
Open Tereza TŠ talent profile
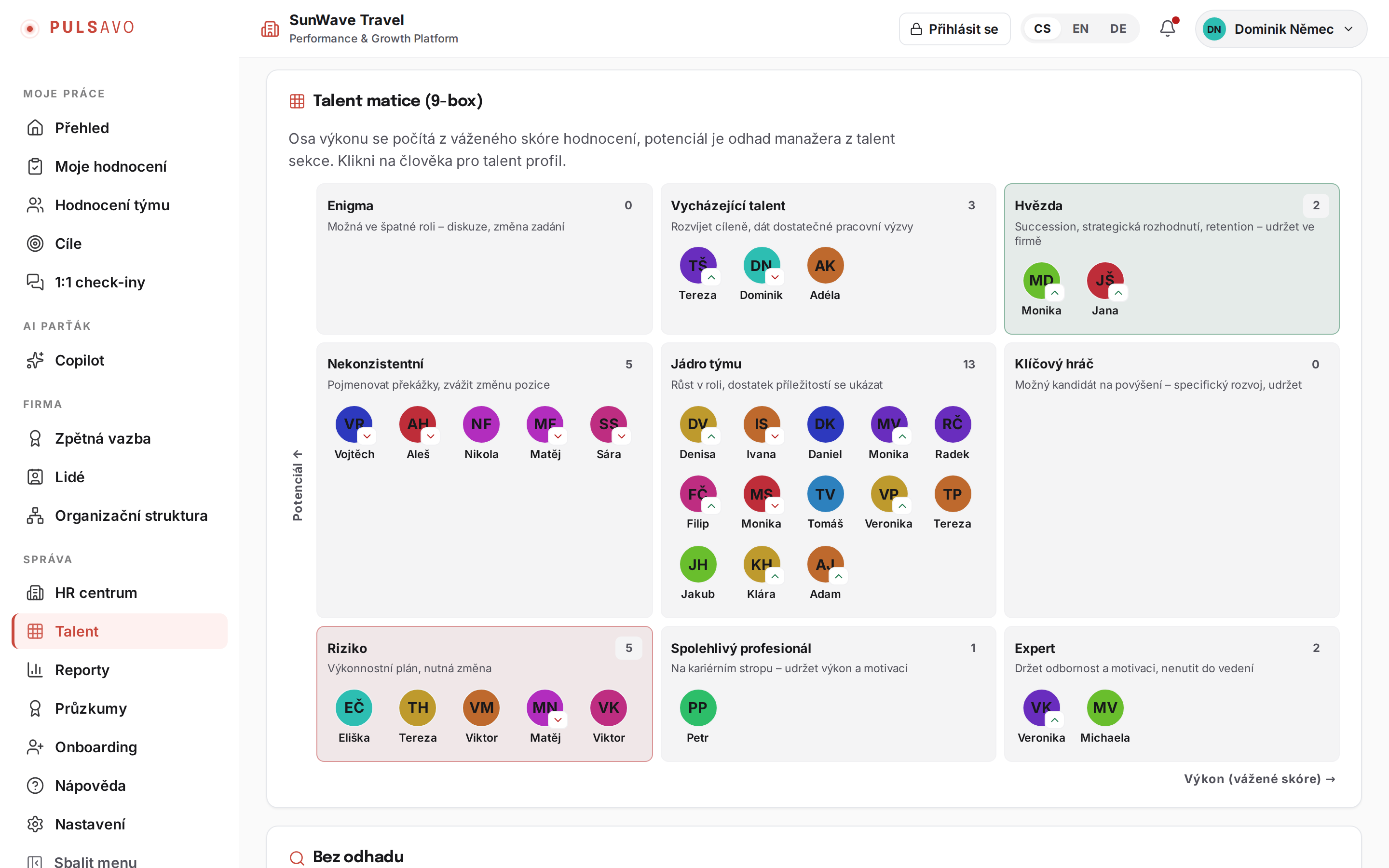pos(697,274)
